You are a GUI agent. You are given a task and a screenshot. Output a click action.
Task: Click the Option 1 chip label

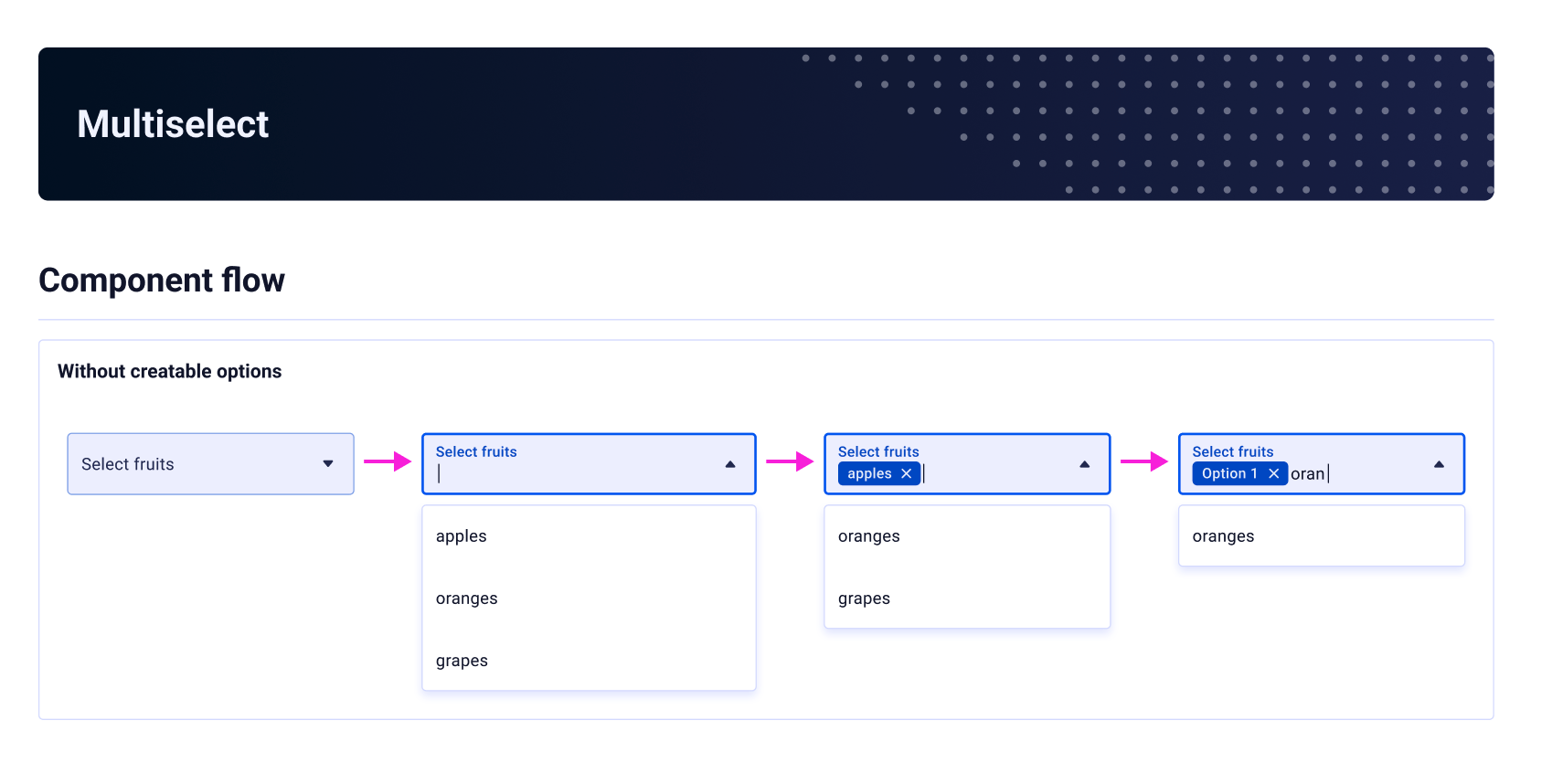(x=1229, y=473)
